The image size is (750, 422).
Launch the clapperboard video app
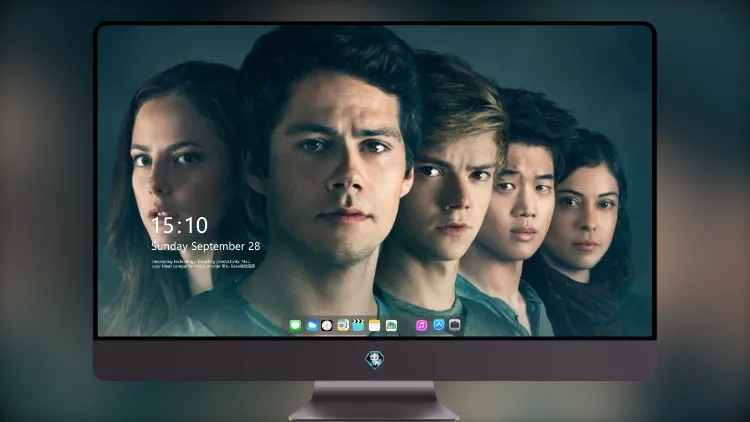(358, 326)
